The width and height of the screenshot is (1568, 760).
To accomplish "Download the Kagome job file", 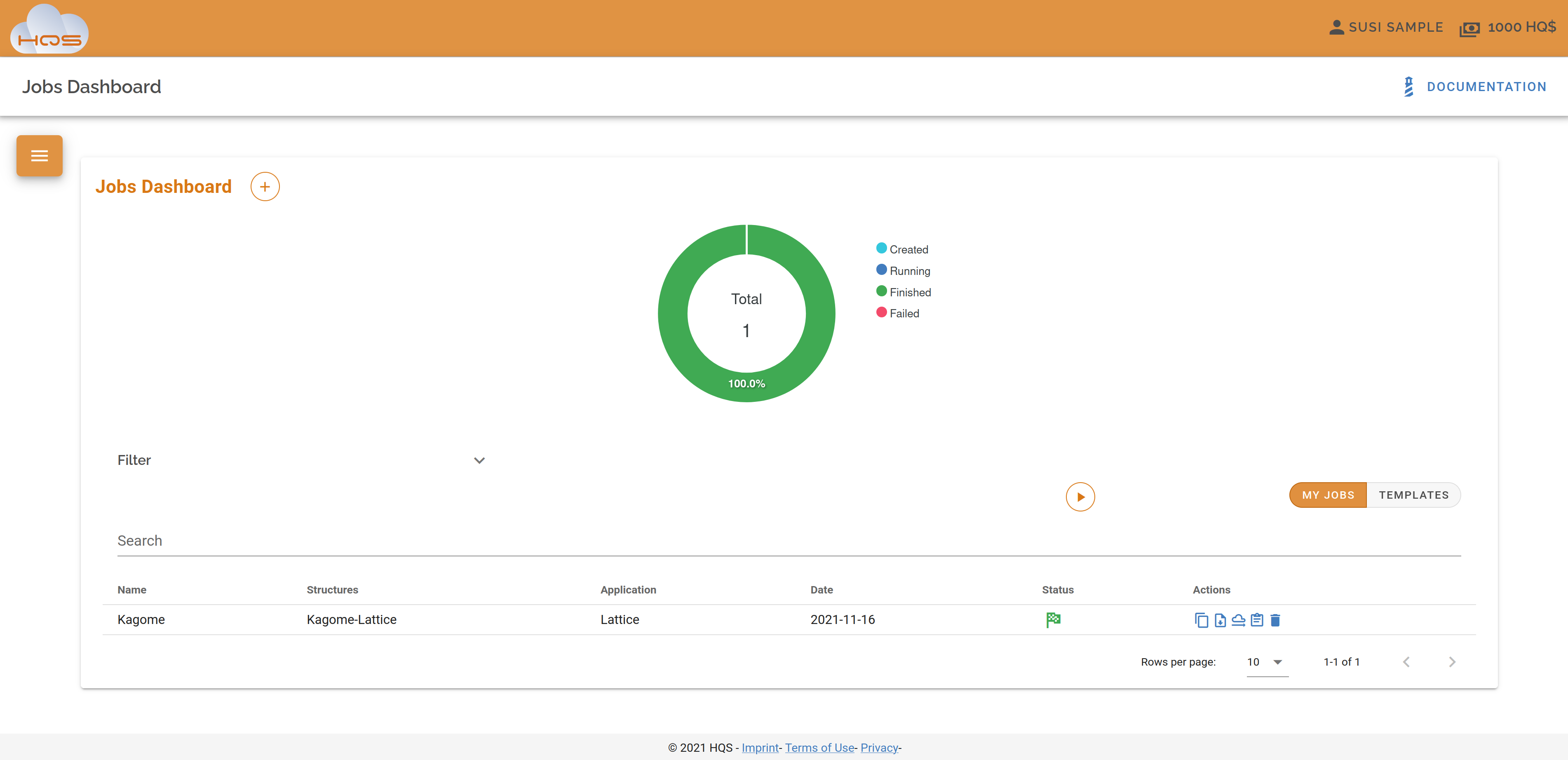I will tap(1221, 620).
